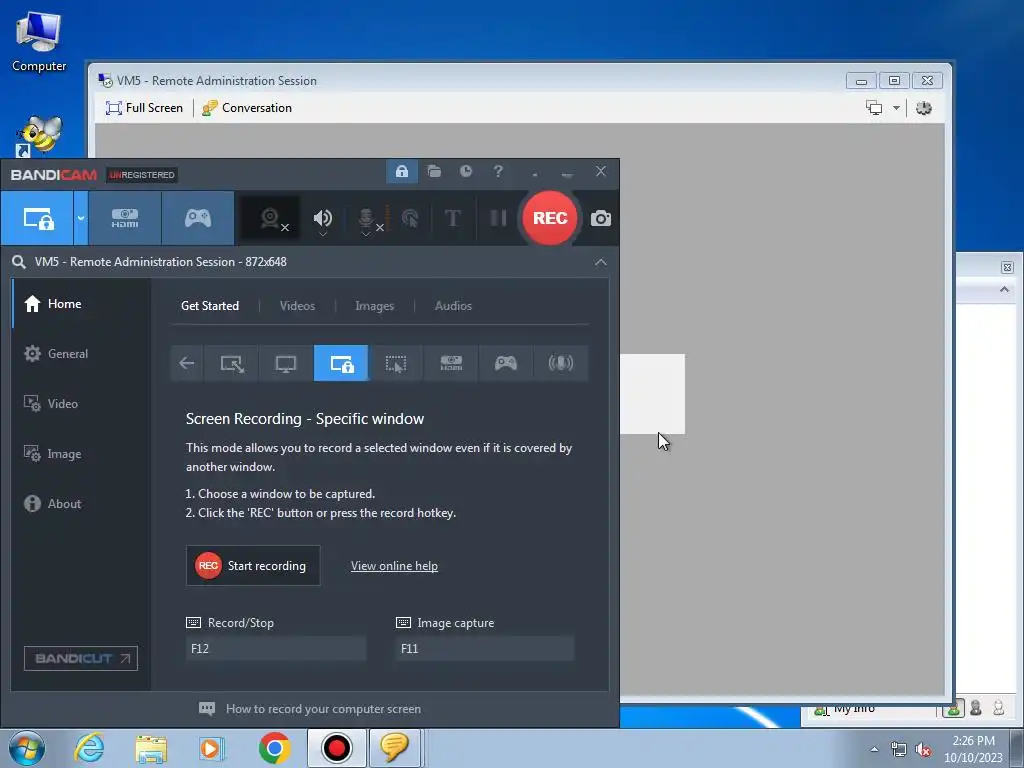This screenshot has width=1024, height=768.
Task: Open View online help link
Action: point(394,566)
